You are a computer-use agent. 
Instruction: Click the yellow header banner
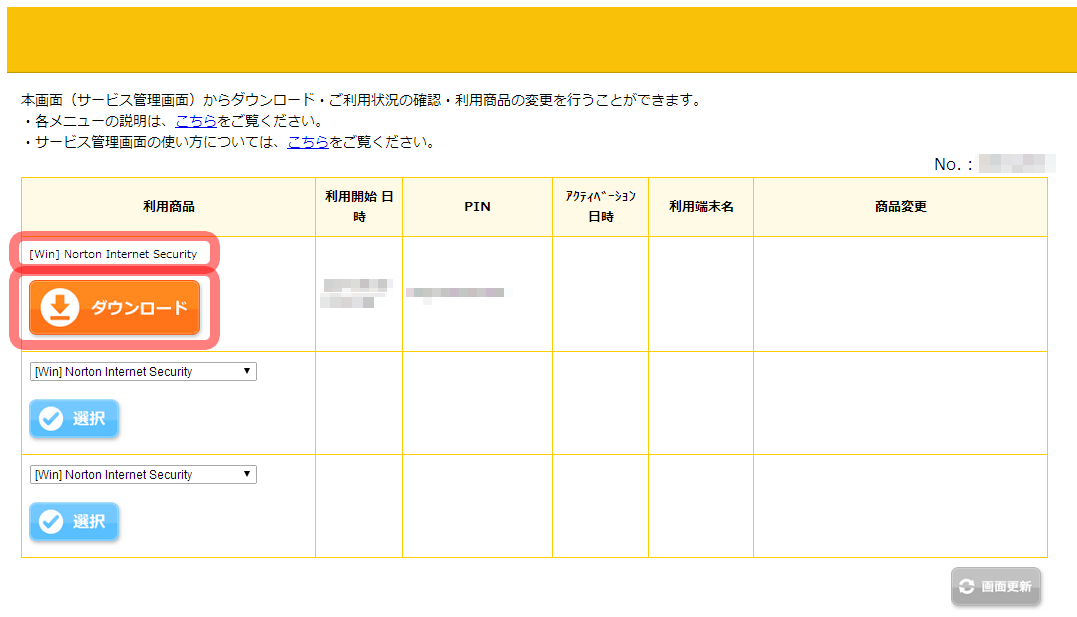click(538, 40)
